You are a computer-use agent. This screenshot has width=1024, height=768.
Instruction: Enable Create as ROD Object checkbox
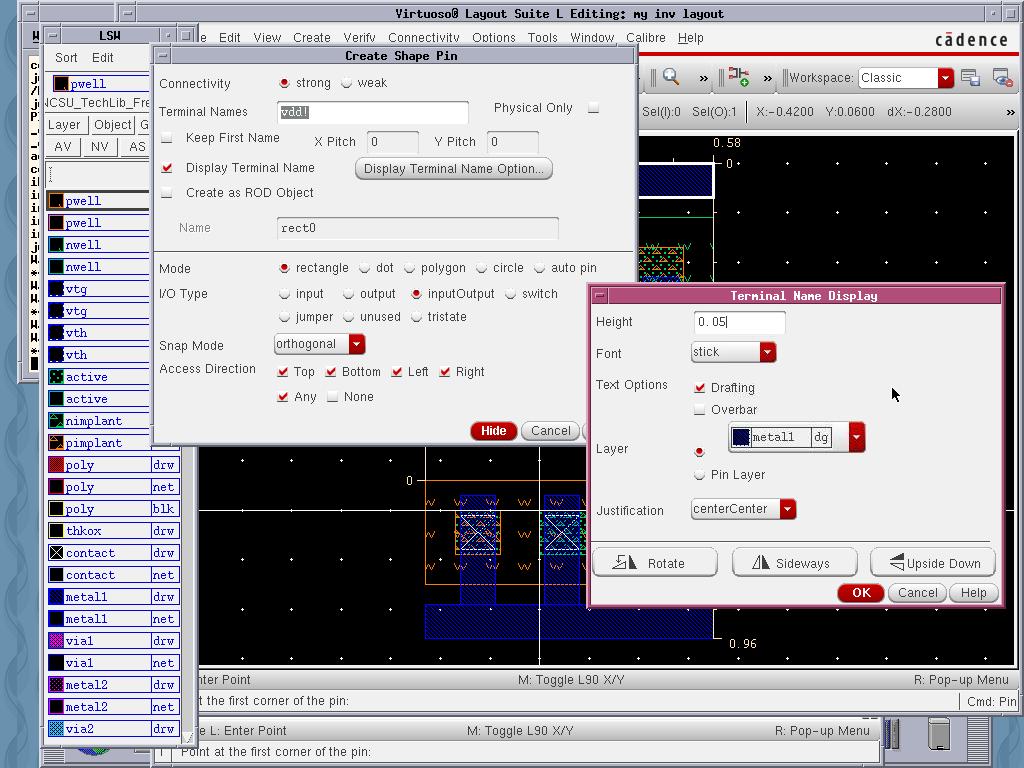(167, 193)
